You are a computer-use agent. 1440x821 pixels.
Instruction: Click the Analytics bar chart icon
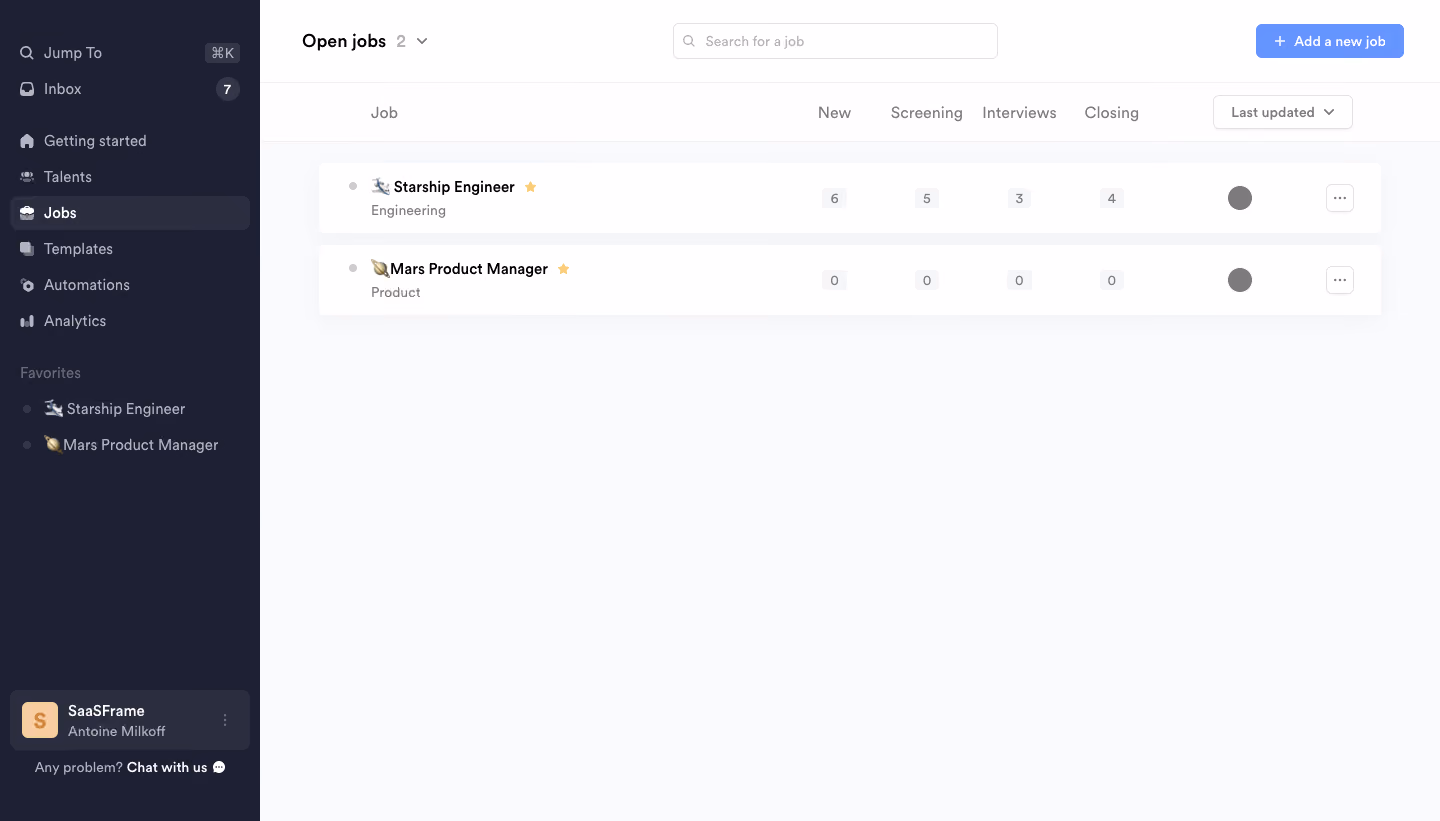(x=27, y=321)
